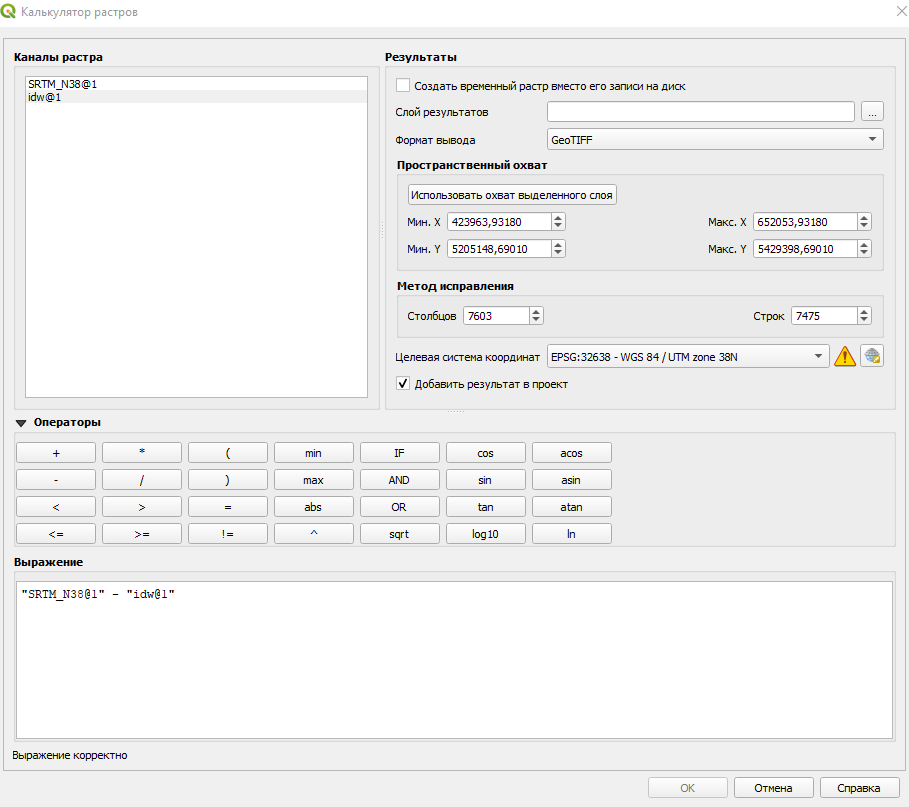Adjust the rows spinner arrows
Screen dimensions: 909x807
point(864,315)
